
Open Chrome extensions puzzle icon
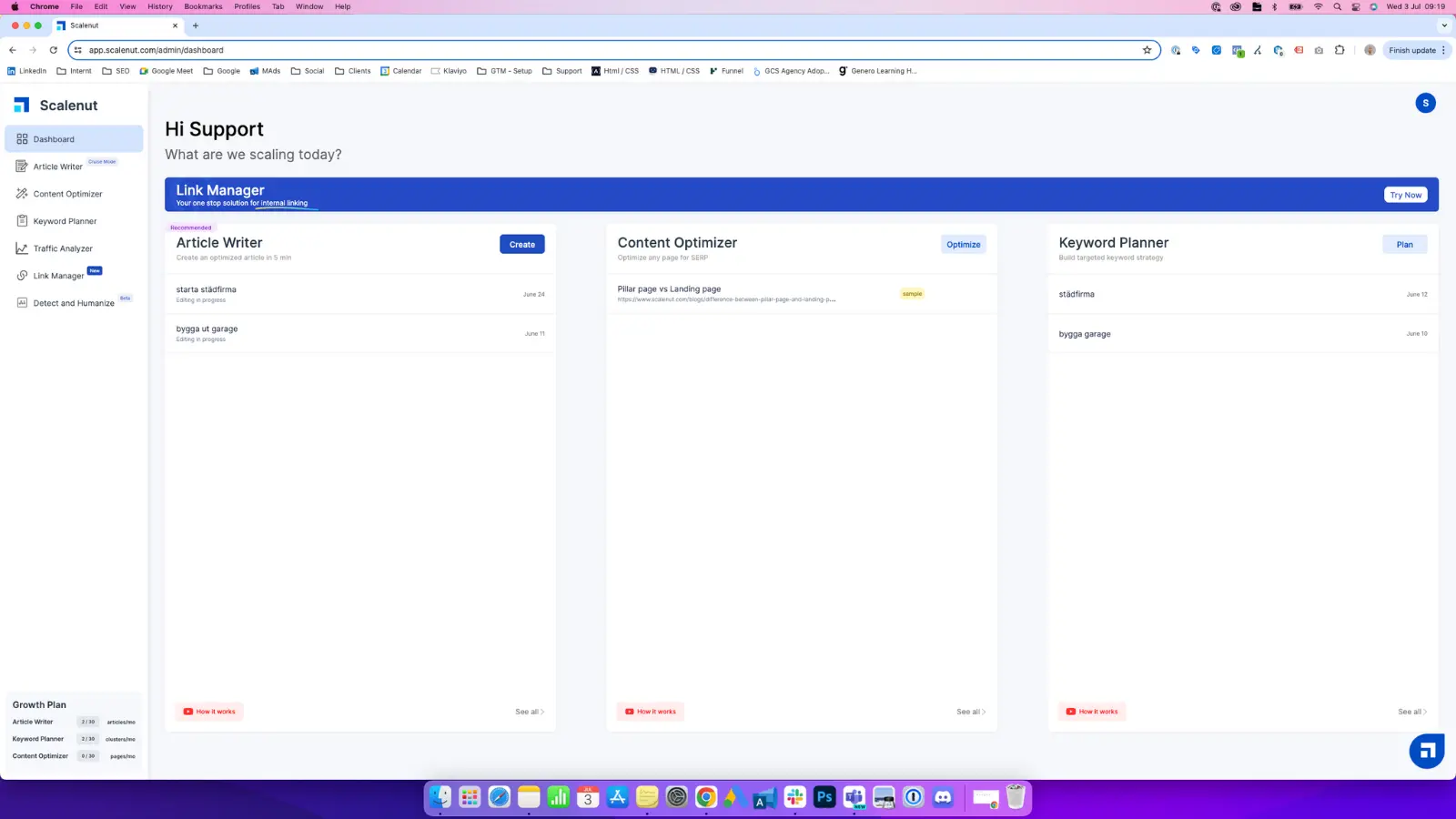pyautogui.click(x=1340, y=50)
